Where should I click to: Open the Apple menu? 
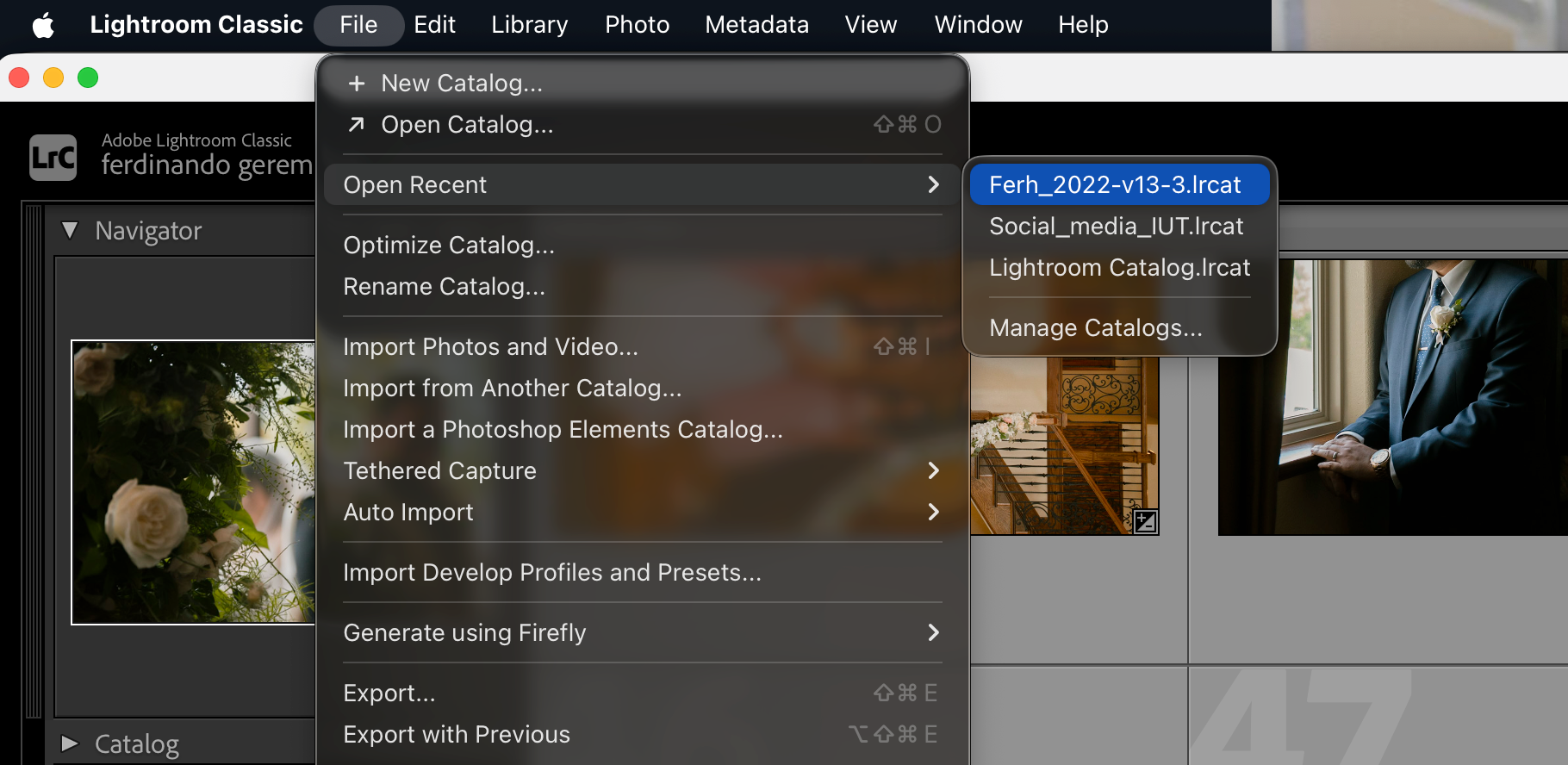[x=43, y=25]
